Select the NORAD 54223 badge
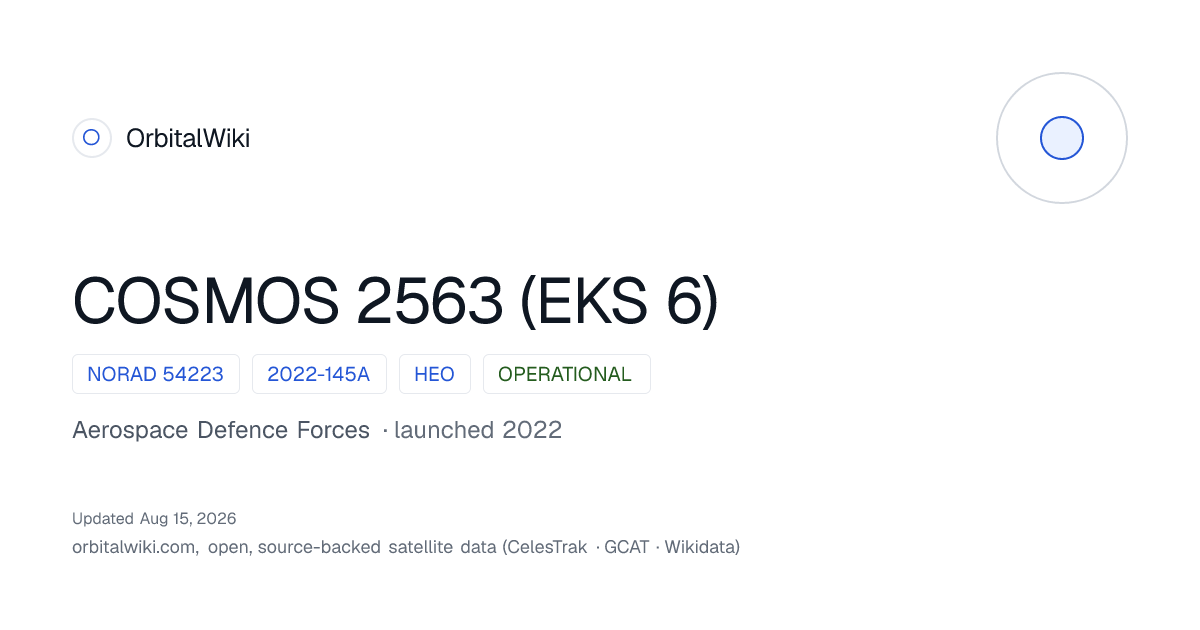This screenshot has width=1200, height=630. pyautogui.click(x=156, y=374)
